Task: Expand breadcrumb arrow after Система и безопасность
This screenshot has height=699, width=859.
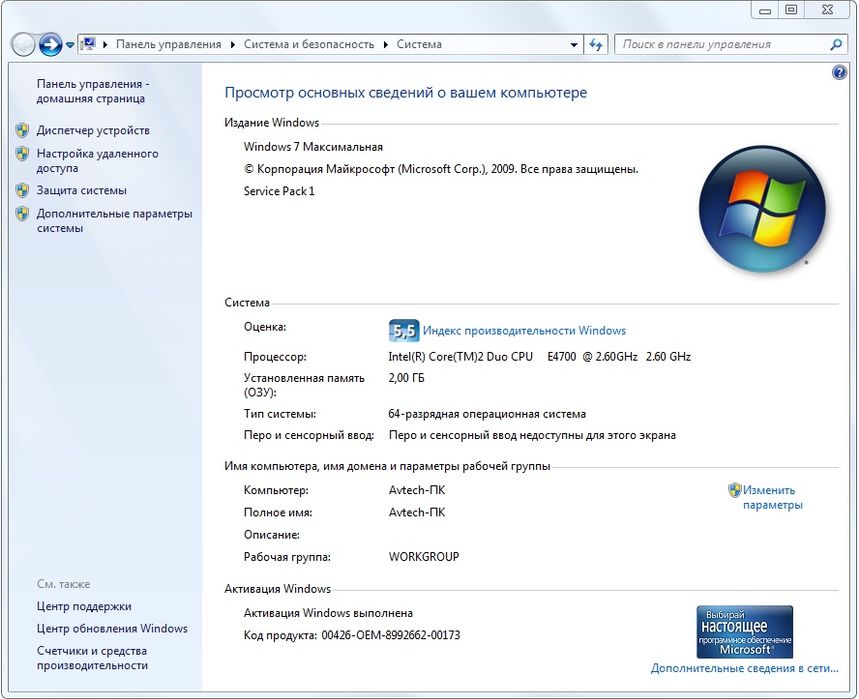Action: [x=386, y=44]
